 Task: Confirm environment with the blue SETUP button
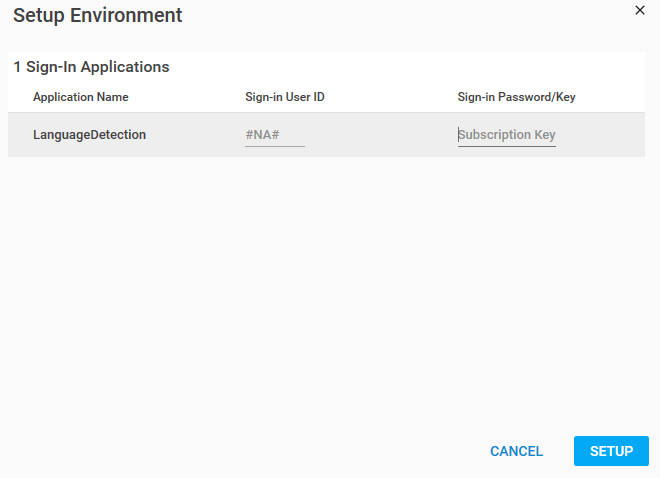611,451
